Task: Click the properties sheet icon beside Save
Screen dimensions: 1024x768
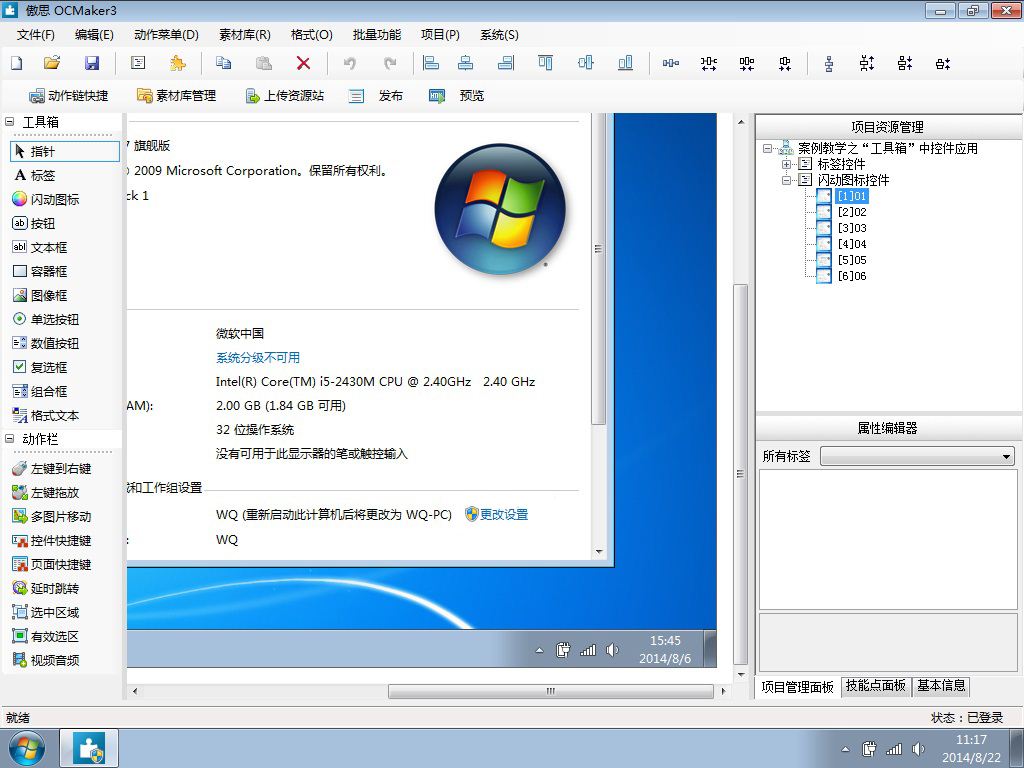Action: click(138, 63)
